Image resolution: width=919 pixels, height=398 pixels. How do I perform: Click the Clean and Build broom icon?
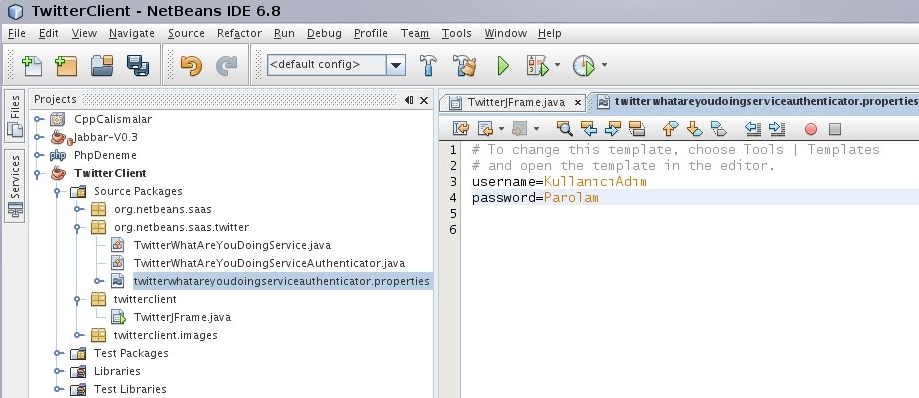pyautogui.click(x=464, y=65)
